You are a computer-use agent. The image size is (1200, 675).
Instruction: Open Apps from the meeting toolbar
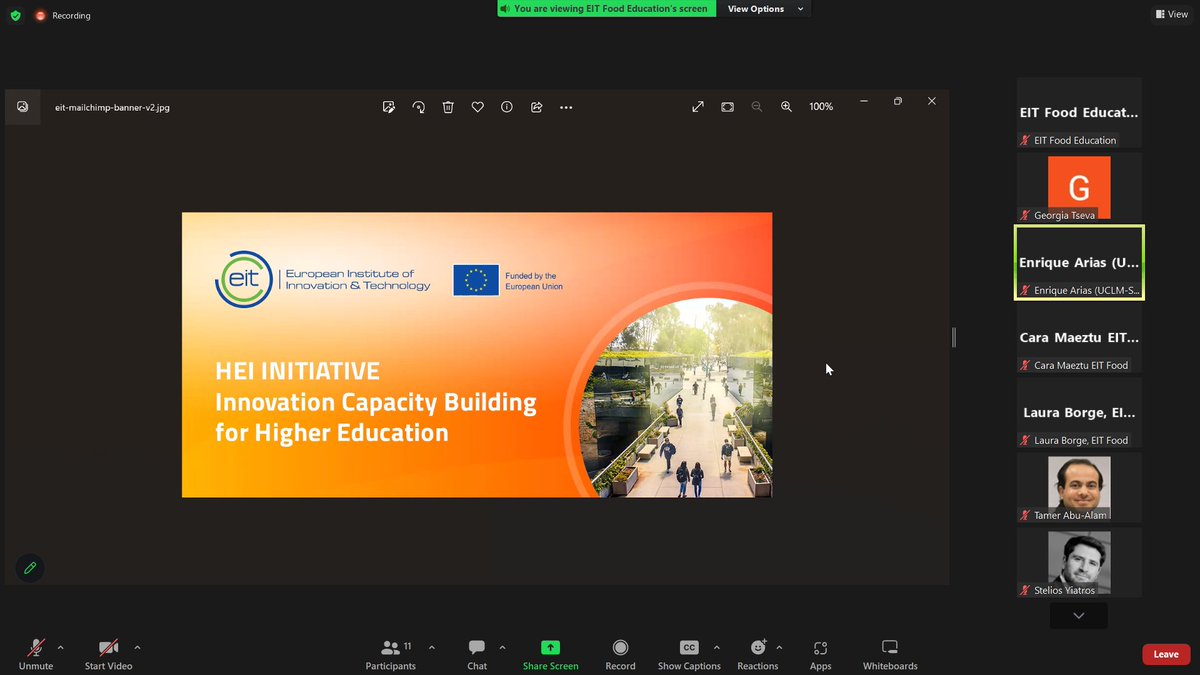(x=821, y=654)
